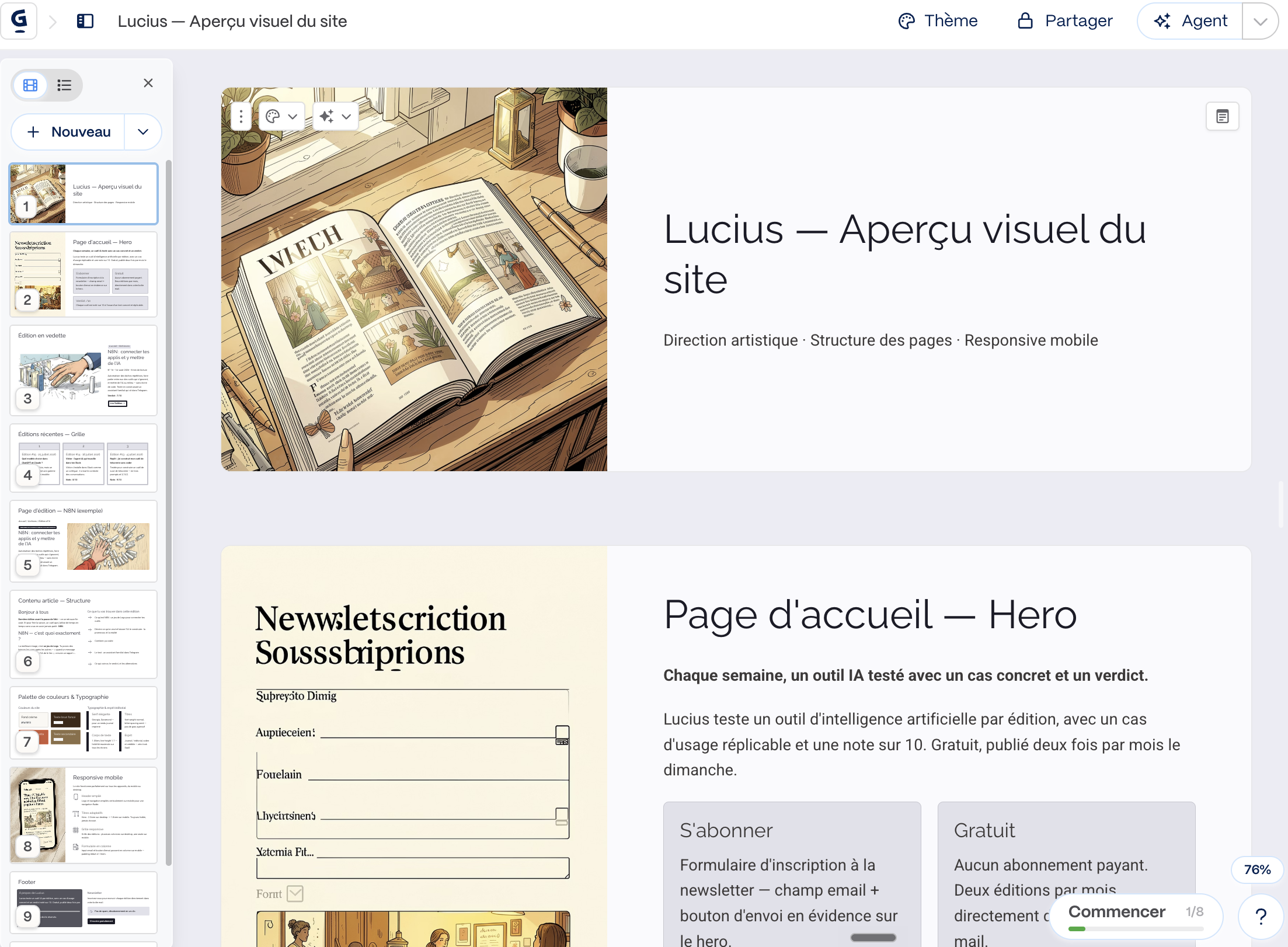Select slide 7 Palette de couleurs thumbnail
The height and width of the screenshot is (947, 1288).
83,723
